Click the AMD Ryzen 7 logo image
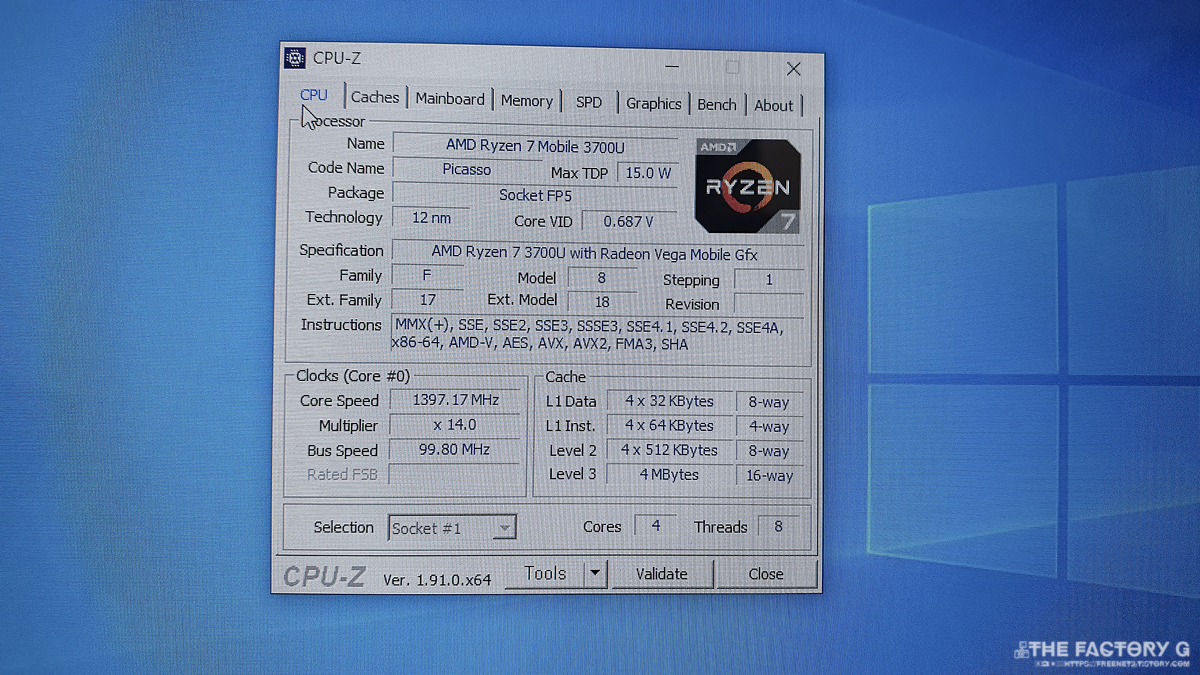The height and width of the screenshot is (675, 1200). coord(748,186)
